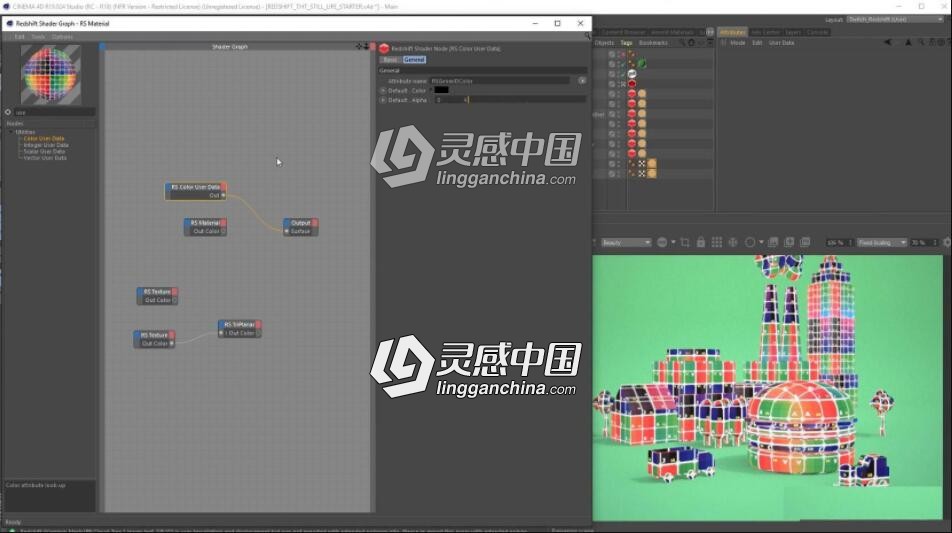Open the Tools menu in Shader Graph window
The image size is (952, 533).
[38, 37]
